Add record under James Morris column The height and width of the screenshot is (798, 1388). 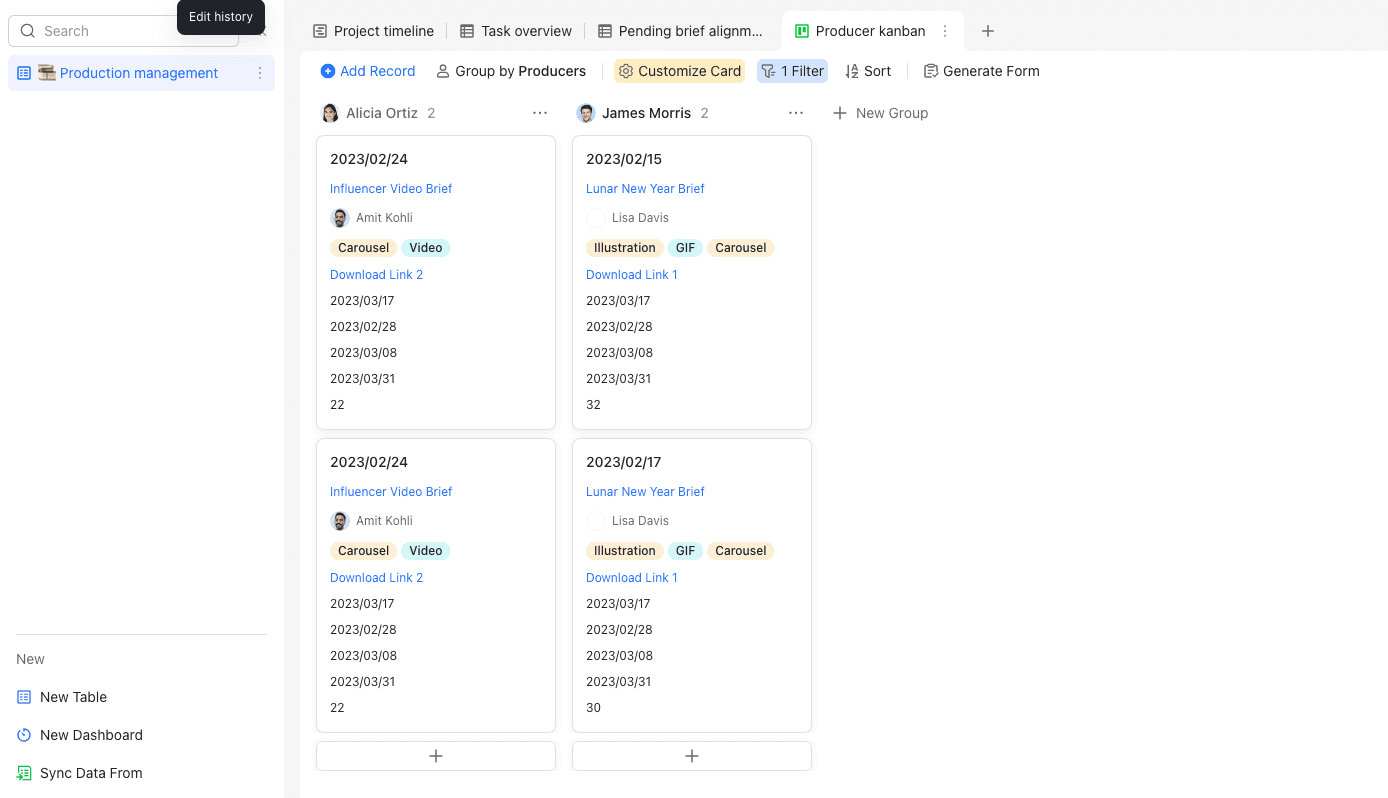coord(692,756)
